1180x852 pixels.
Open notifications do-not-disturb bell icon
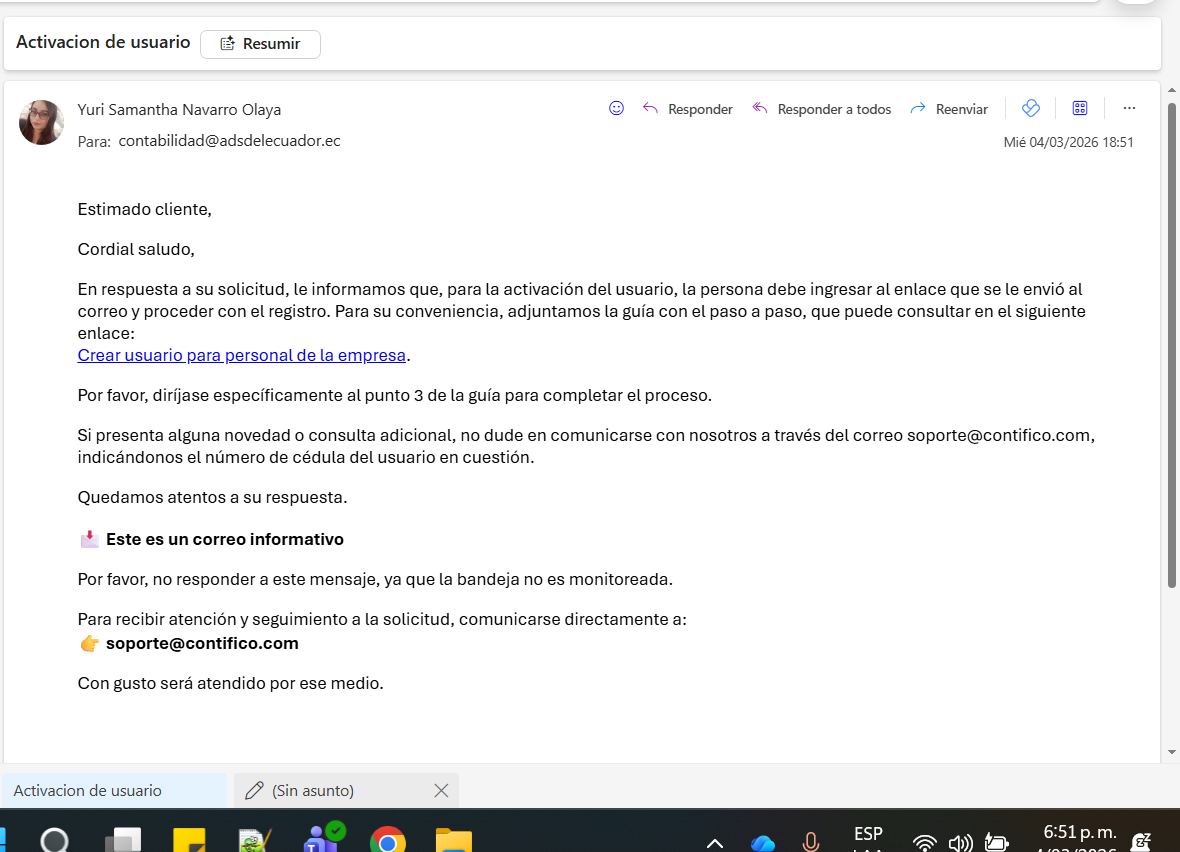coord(1142,841)
